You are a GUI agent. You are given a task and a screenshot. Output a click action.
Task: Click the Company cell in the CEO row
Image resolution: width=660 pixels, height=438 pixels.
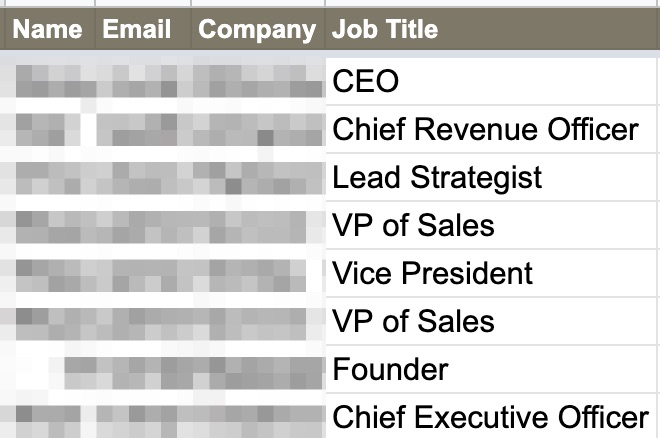[257, 81]
